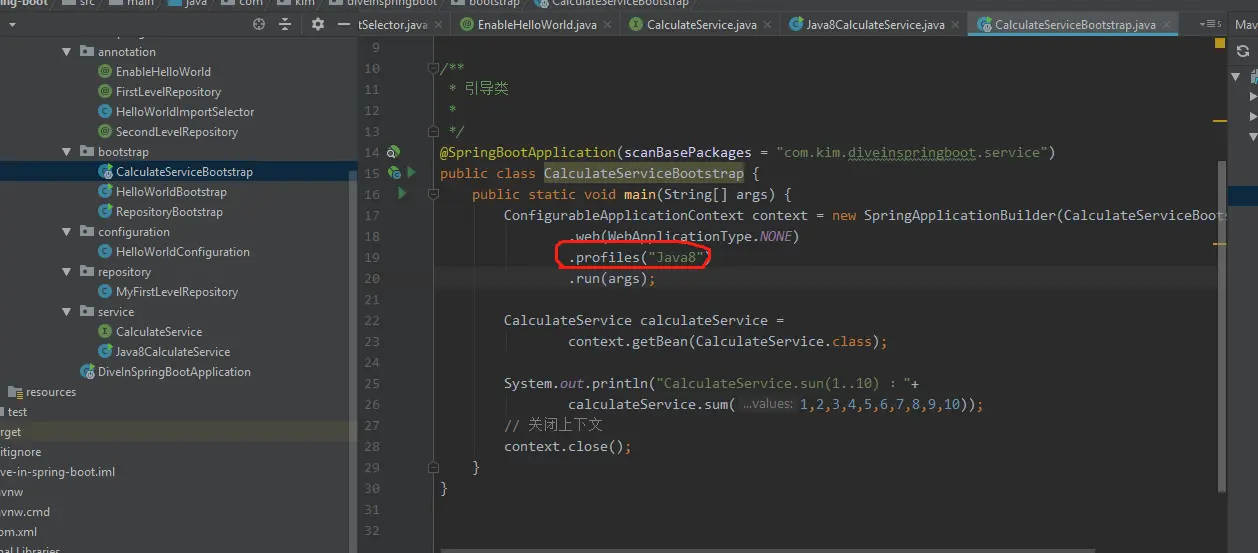
Task: Click 'java' in breadcrumb navigation bar
Action: (x=196, y=3)
